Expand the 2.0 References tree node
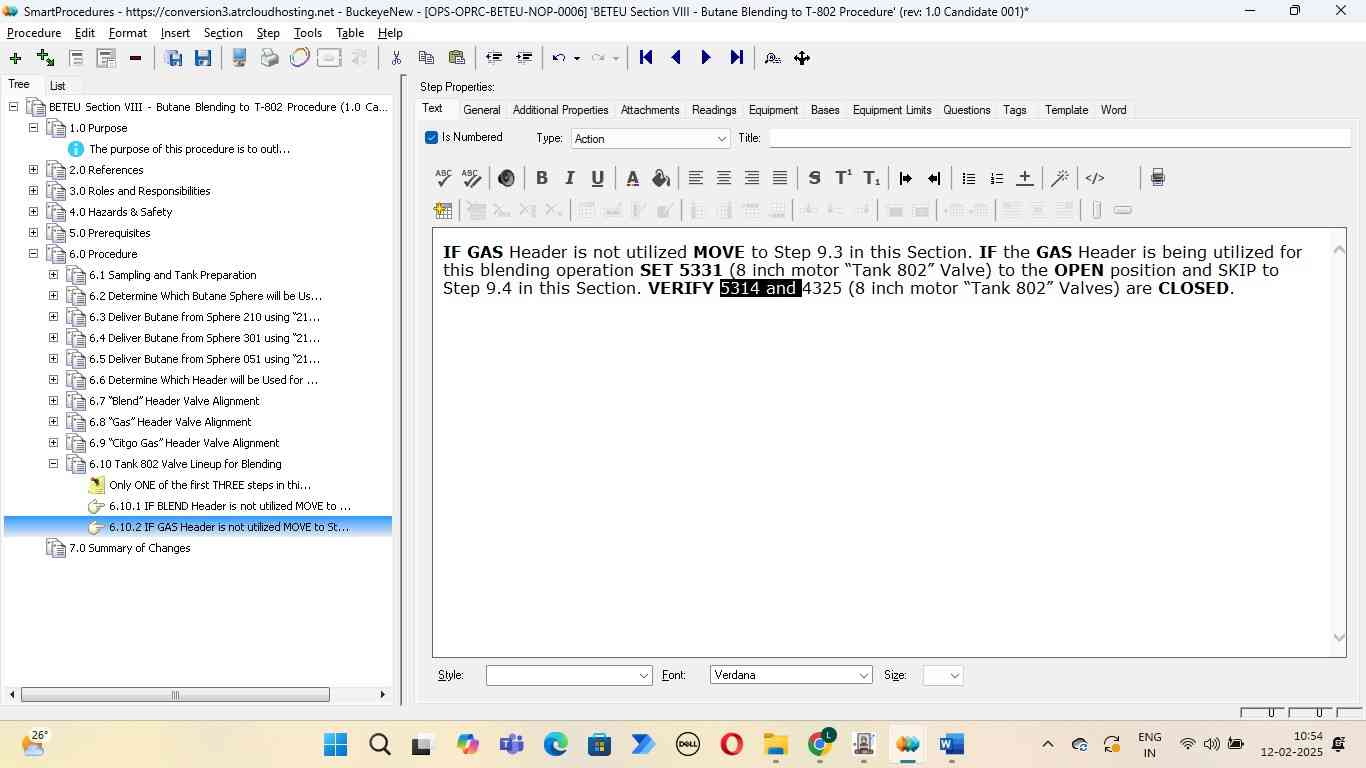 point(33,170)
